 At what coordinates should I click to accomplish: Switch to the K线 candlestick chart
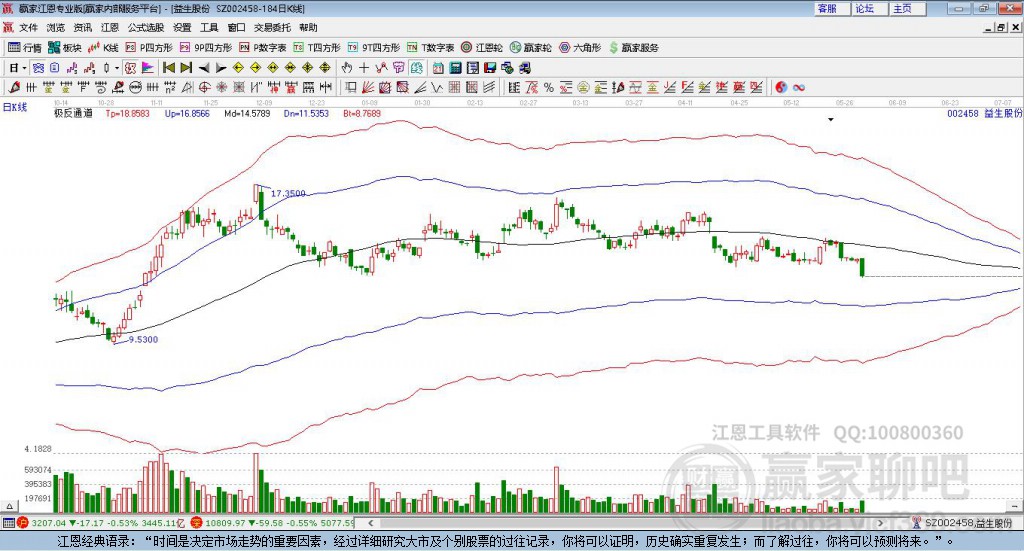pyautogui.click(x=103, y=48)
